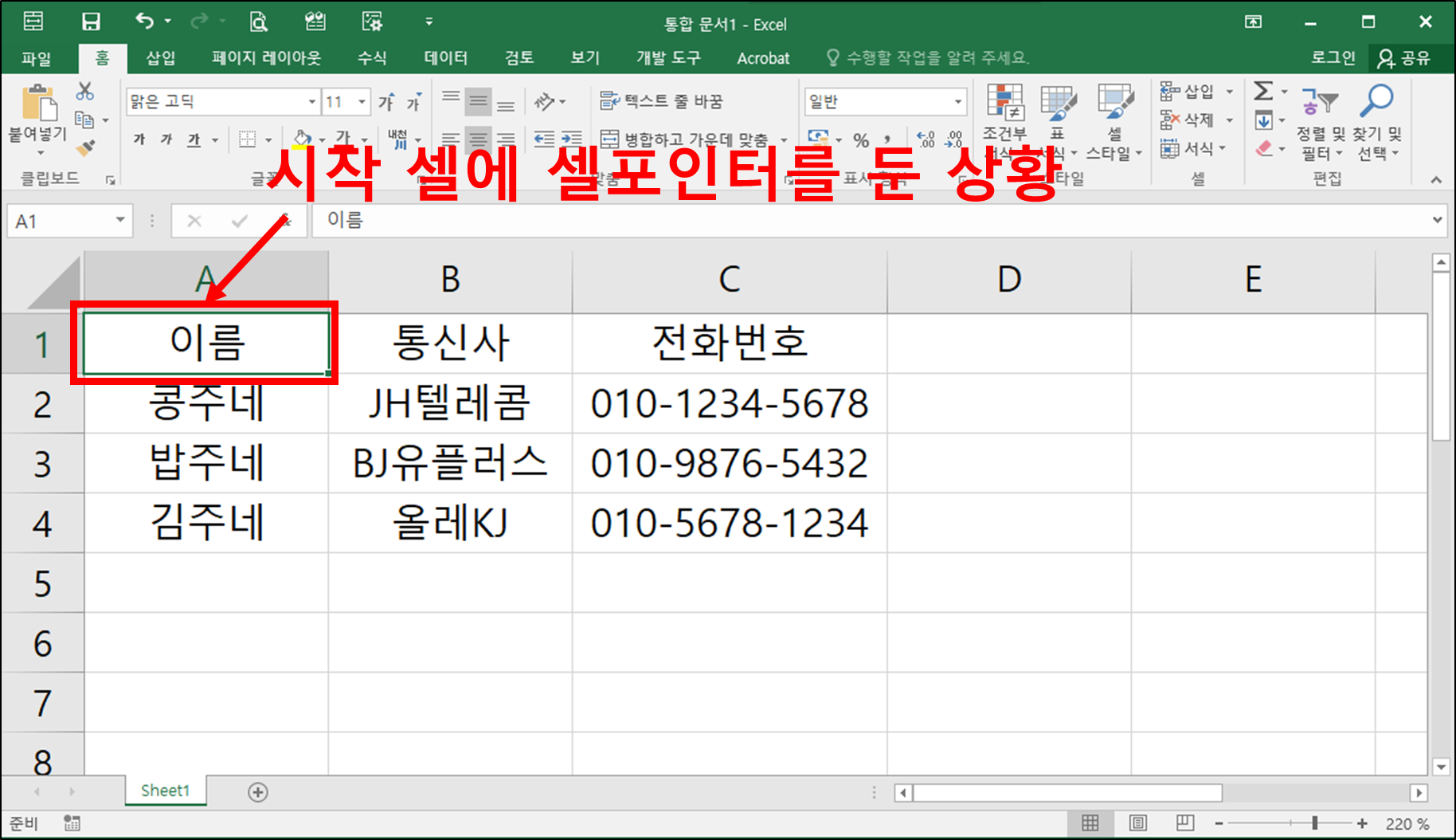
Task: Click the Print Preview icon in quick access toolbar
Action: click(x=258, y=22)
